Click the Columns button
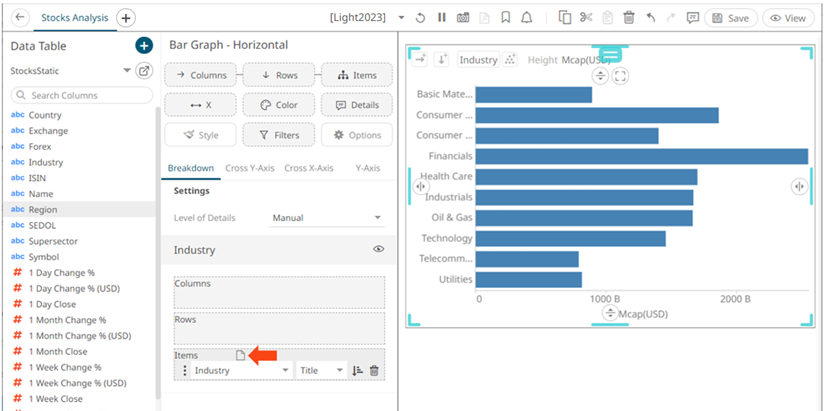Image resolution: width=825 pixels, height=411 pixels. (200, 75)
